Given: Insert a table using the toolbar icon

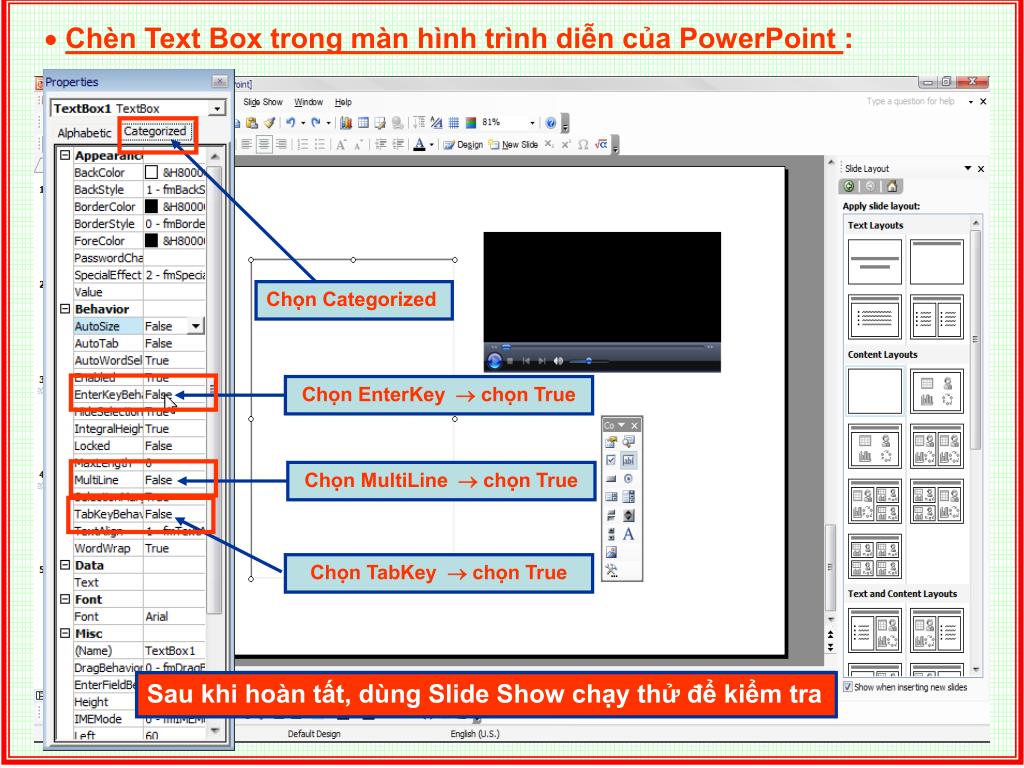Looking at the screenshot, I should pos(363,123).
